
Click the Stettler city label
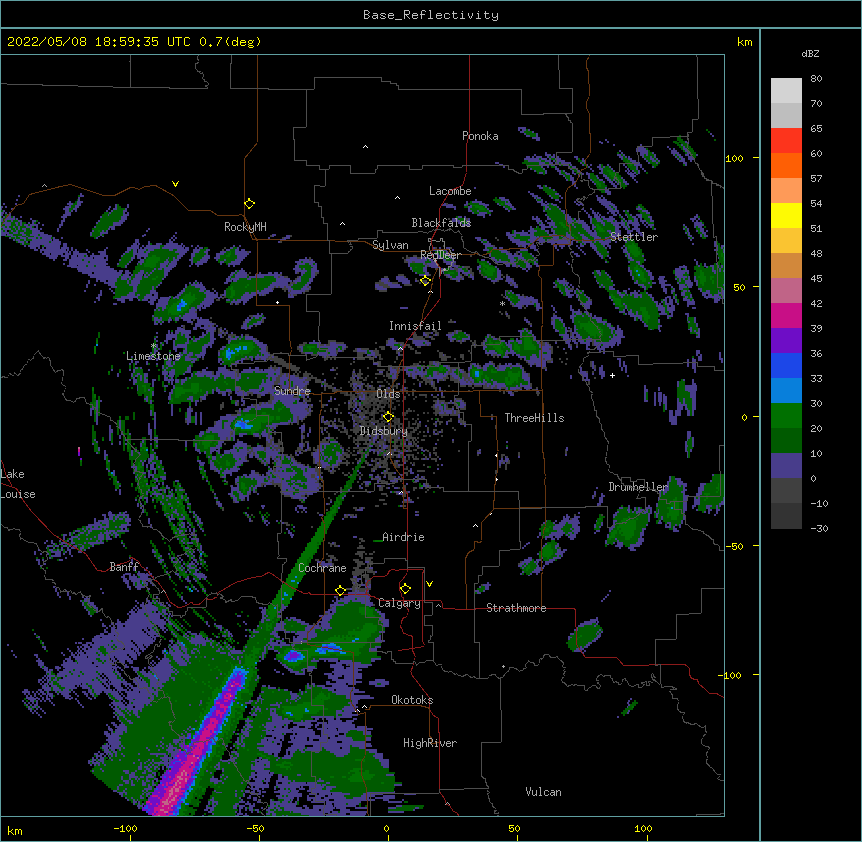tap(634, 237)
